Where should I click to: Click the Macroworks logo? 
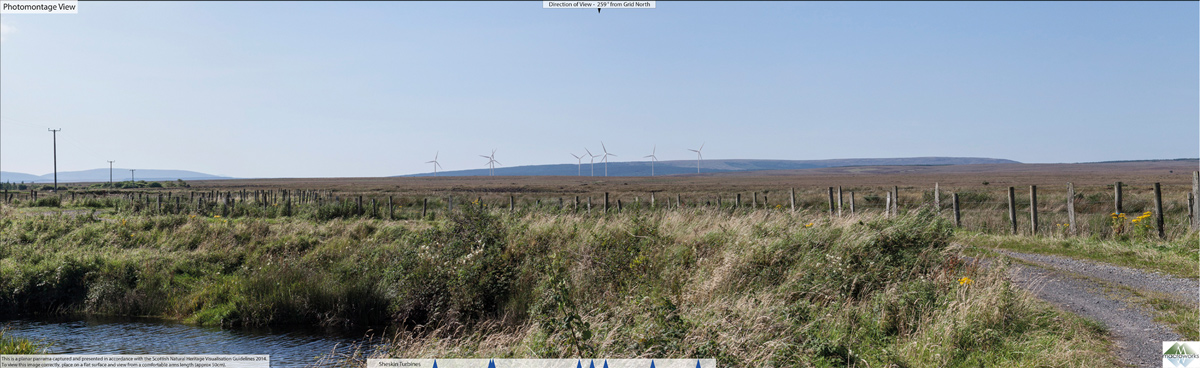click(1180, 354)
